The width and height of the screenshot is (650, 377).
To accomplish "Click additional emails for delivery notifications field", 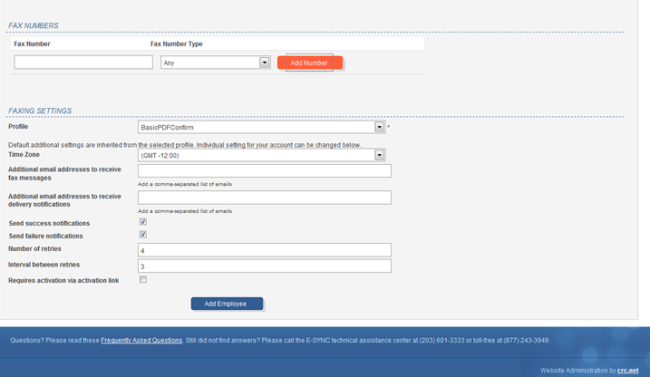I will point(264,197).
